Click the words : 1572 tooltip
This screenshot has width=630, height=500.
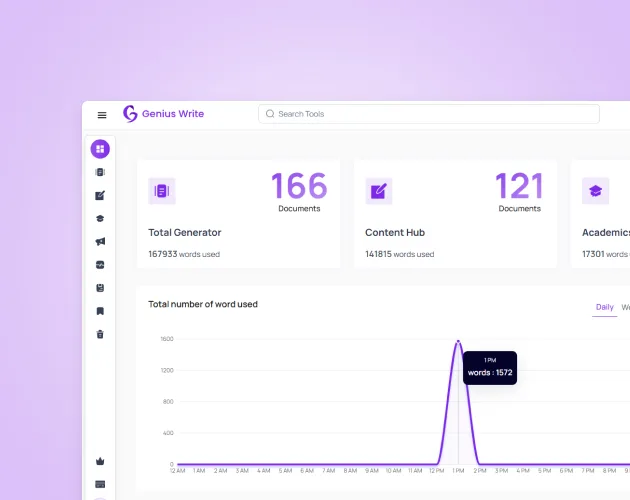point(490,368)
